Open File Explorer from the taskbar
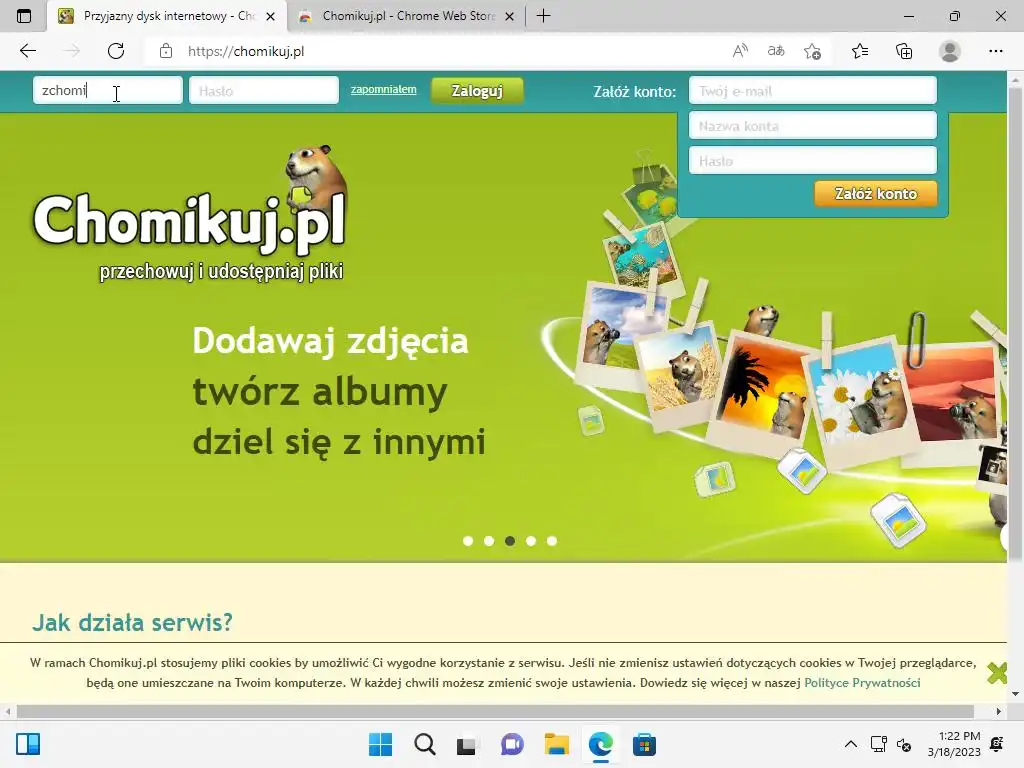1024x768 pixels. (x=556, y=744)
